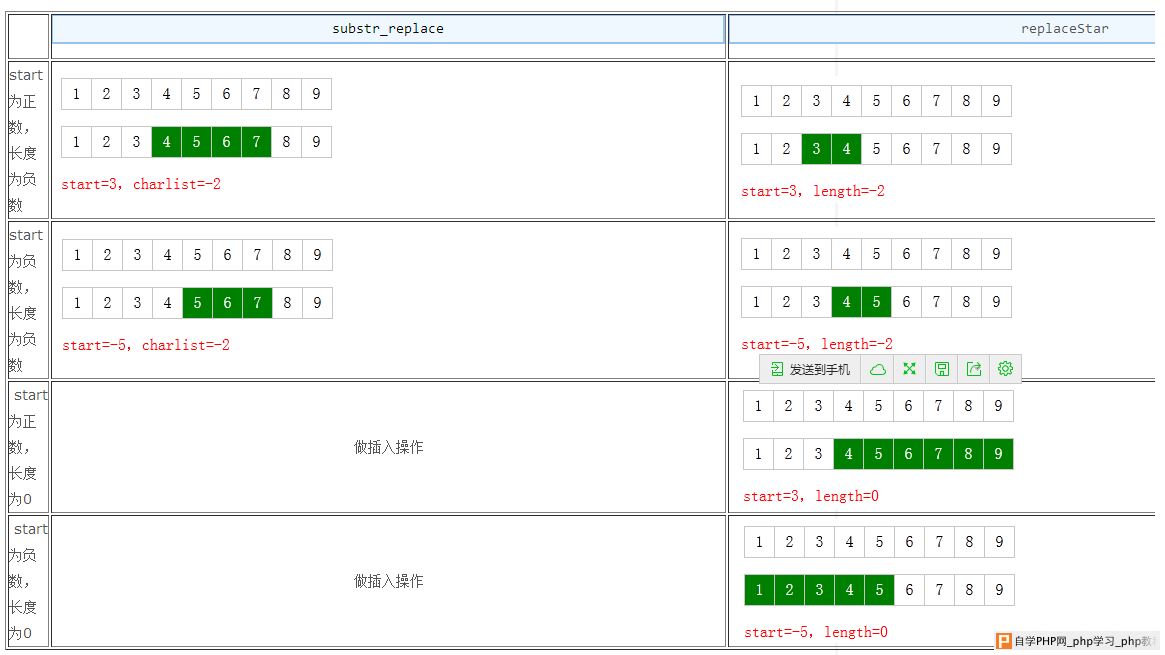This screenshot has width=1165, height=655.
Task: Select the caption start=3, length=-2
Action: tap(813, 192)
